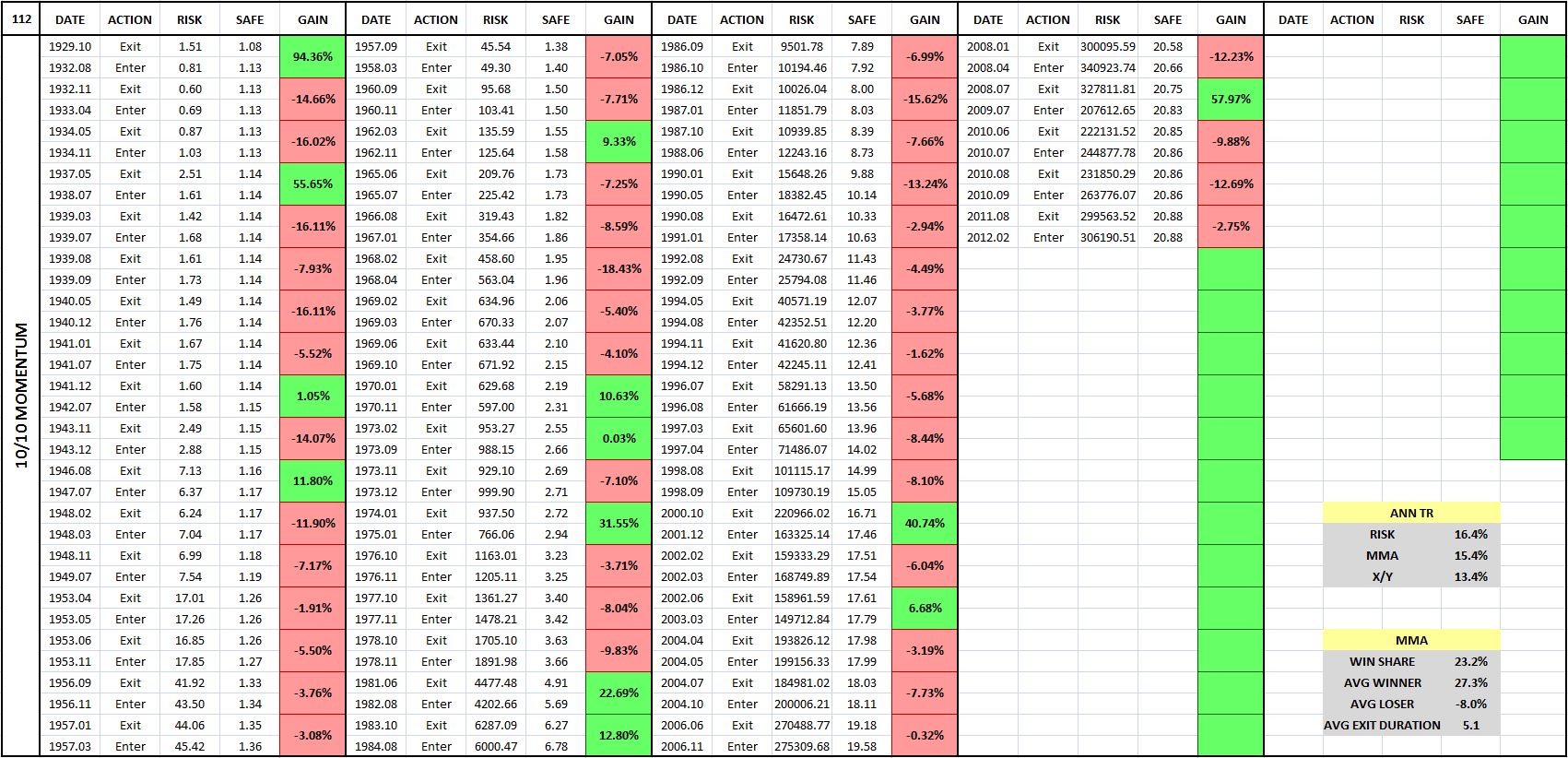Select the 1937.05 date cell
The height and width of the screenshot is (758, 1568).
[70, 174]
